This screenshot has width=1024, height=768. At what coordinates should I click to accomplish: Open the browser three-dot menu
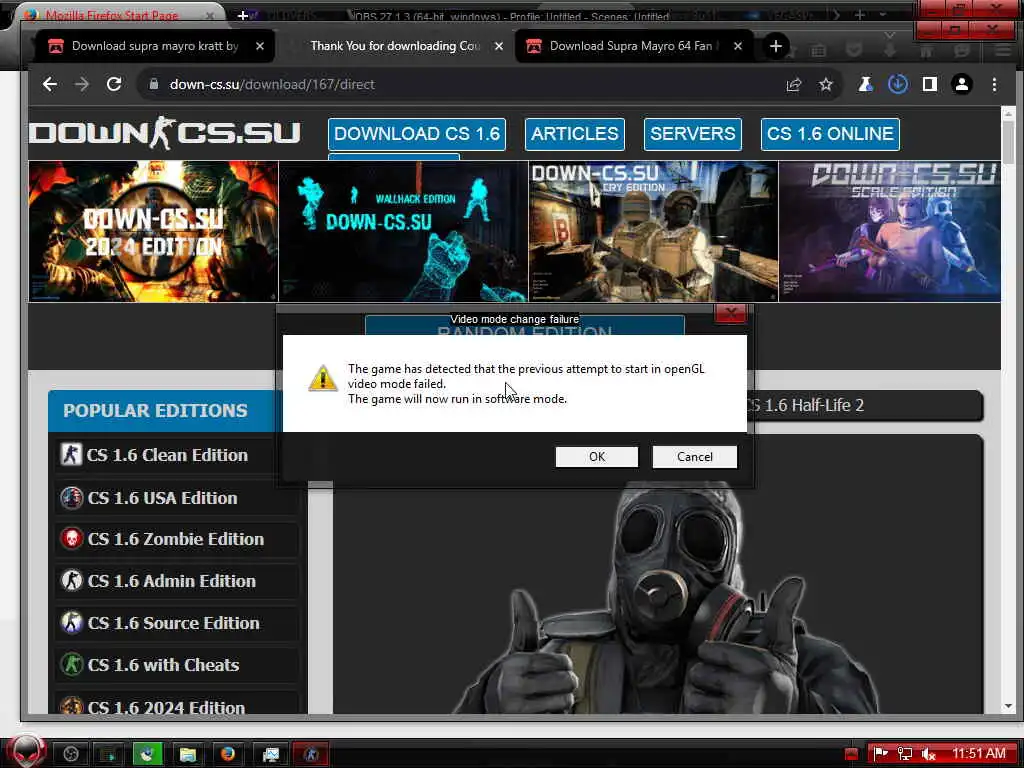(x=994, y=84)
